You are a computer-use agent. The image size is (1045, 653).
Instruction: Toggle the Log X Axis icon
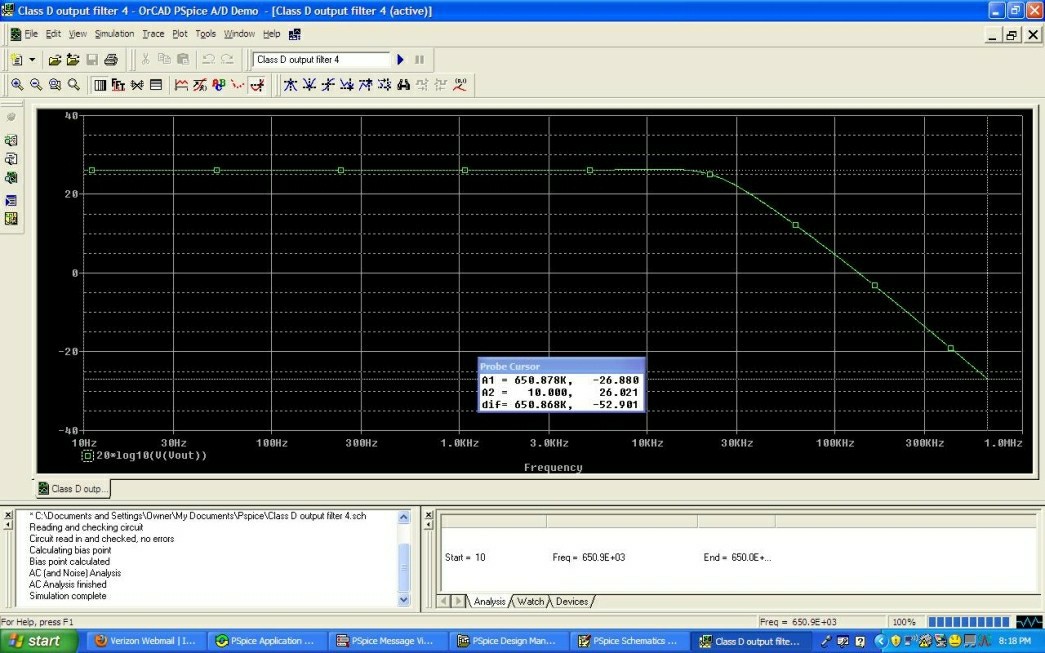(100, 85)
